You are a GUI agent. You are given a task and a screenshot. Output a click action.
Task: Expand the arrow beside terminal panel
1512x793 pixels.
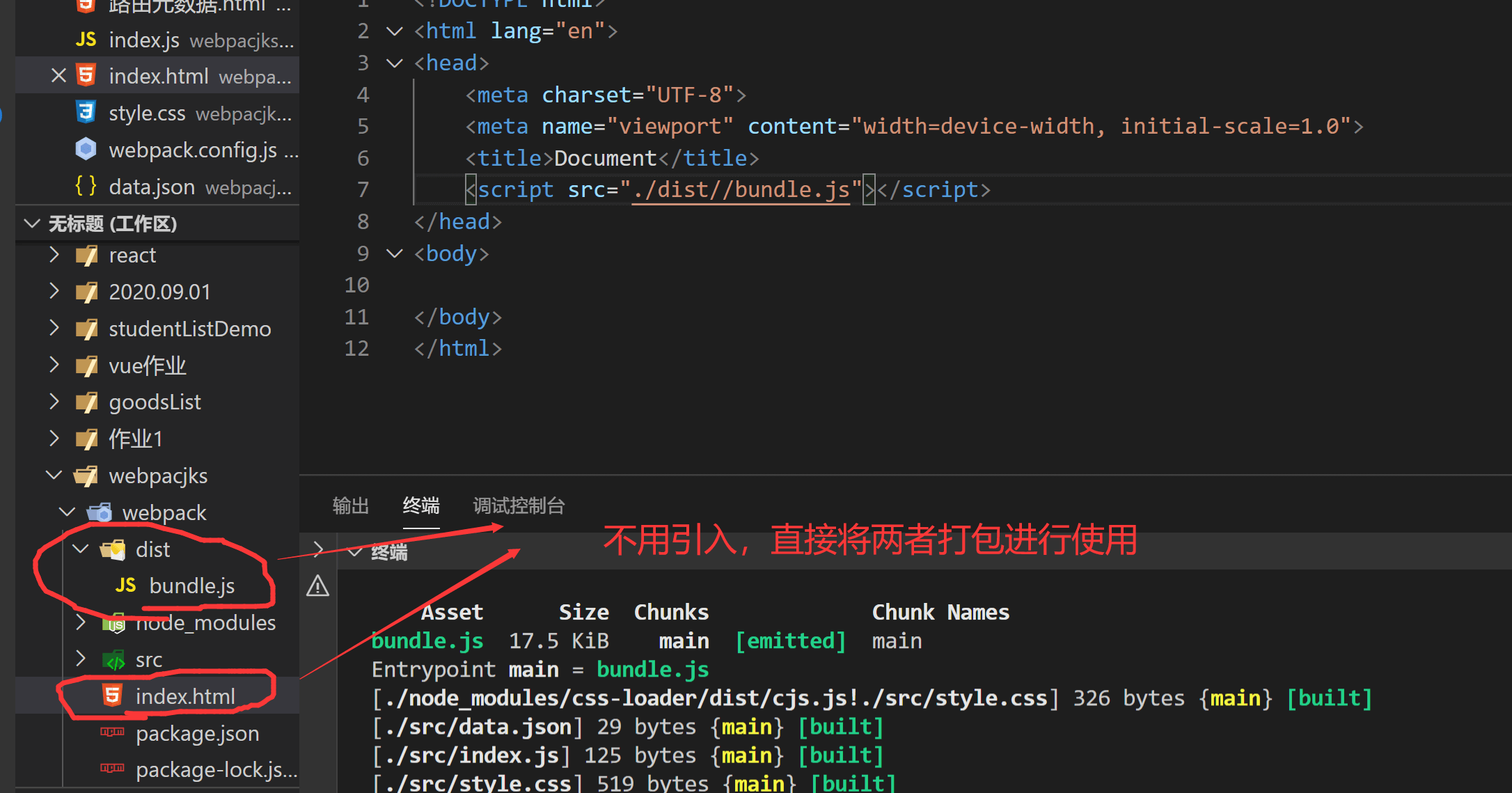tap(318, 549)
